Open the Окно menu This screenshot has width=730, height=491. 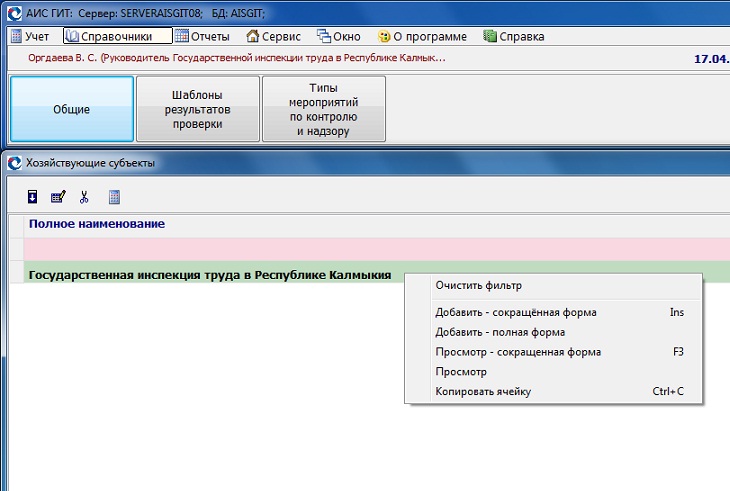tap(338, 36)
